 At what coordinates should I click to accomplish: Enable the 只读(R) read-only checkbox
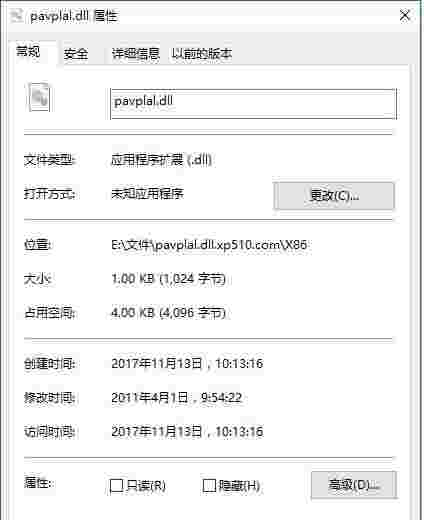(x=117, y=485)
